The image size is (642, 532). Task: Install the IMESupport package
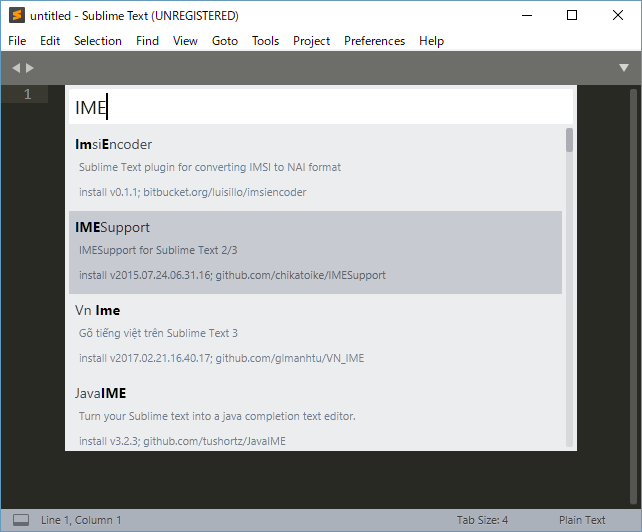pyautogui.click(x=315, y=252)
